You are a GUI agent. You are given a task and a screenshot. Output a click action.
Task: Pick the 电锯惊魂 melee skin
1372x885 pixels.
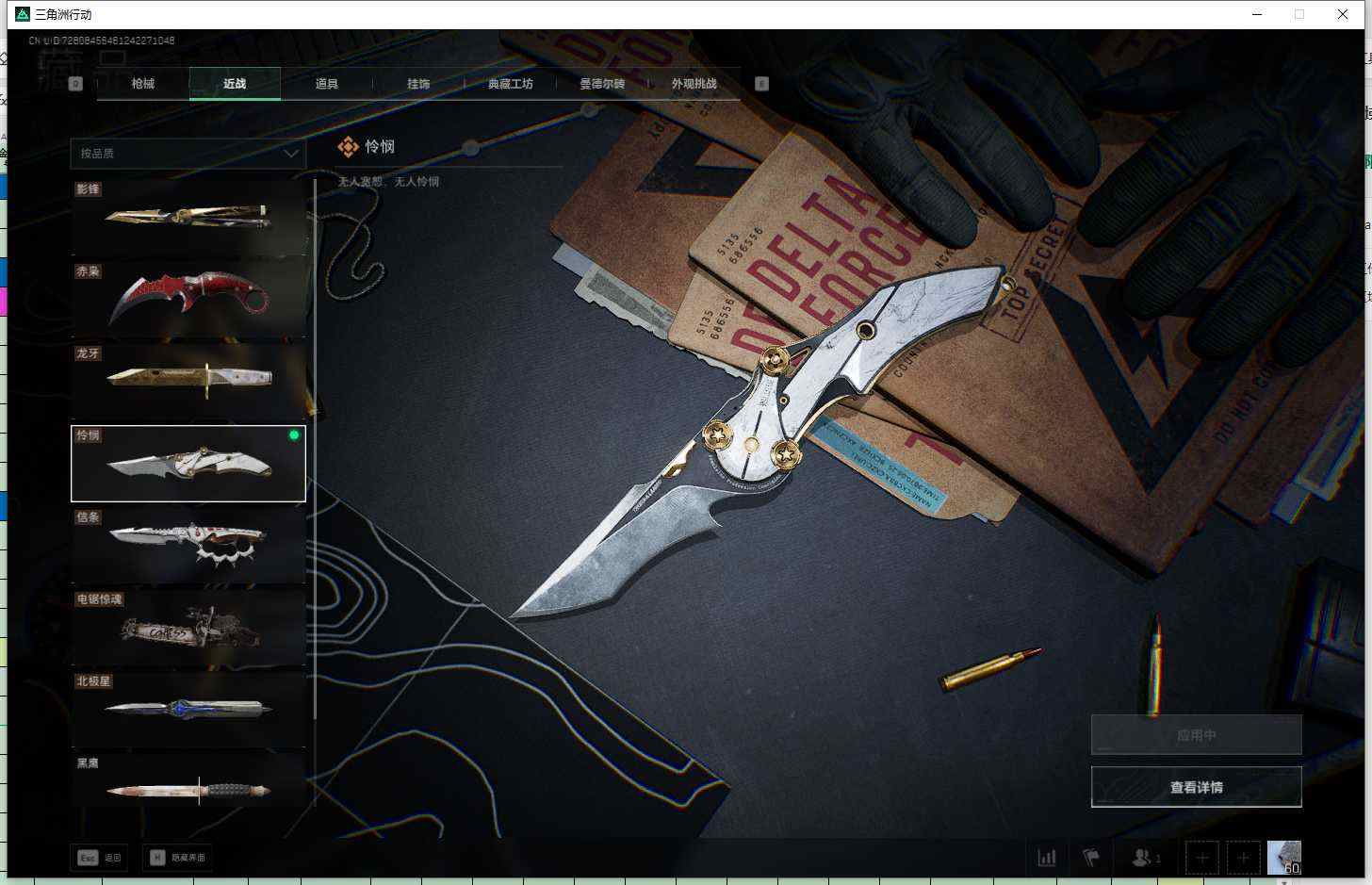click(x=188, y=627)
